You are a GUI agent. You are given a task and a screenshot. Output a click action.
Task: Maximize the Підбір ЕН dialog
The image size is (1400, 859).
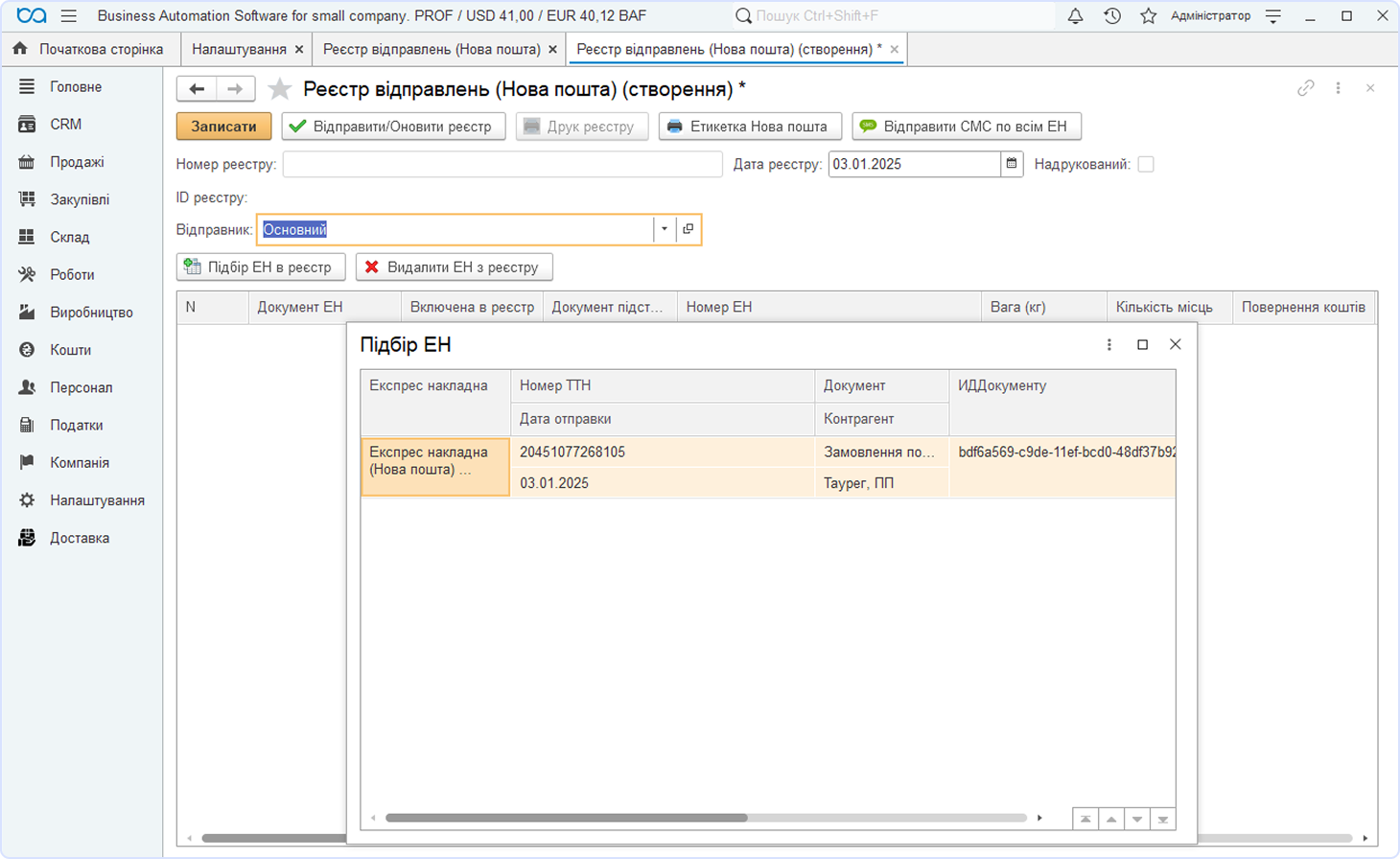pos(1142,345)
